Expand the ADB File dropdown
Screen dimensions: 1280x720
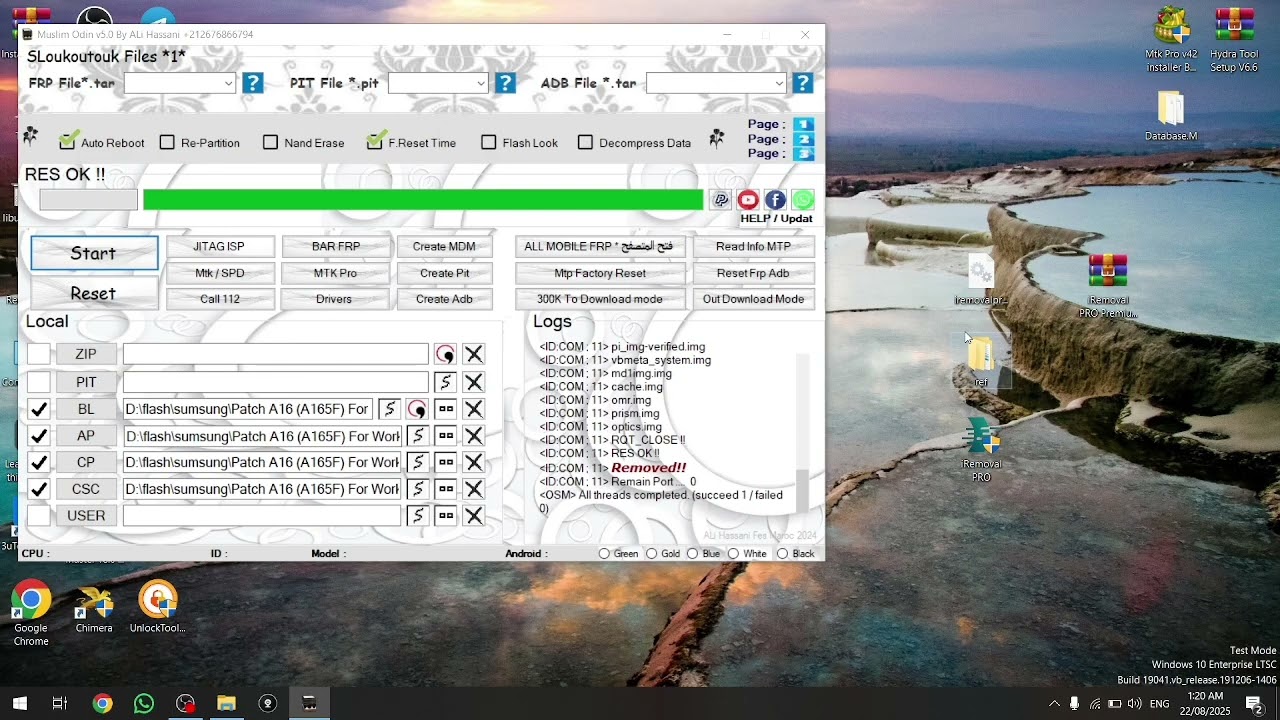click(779, 84)
